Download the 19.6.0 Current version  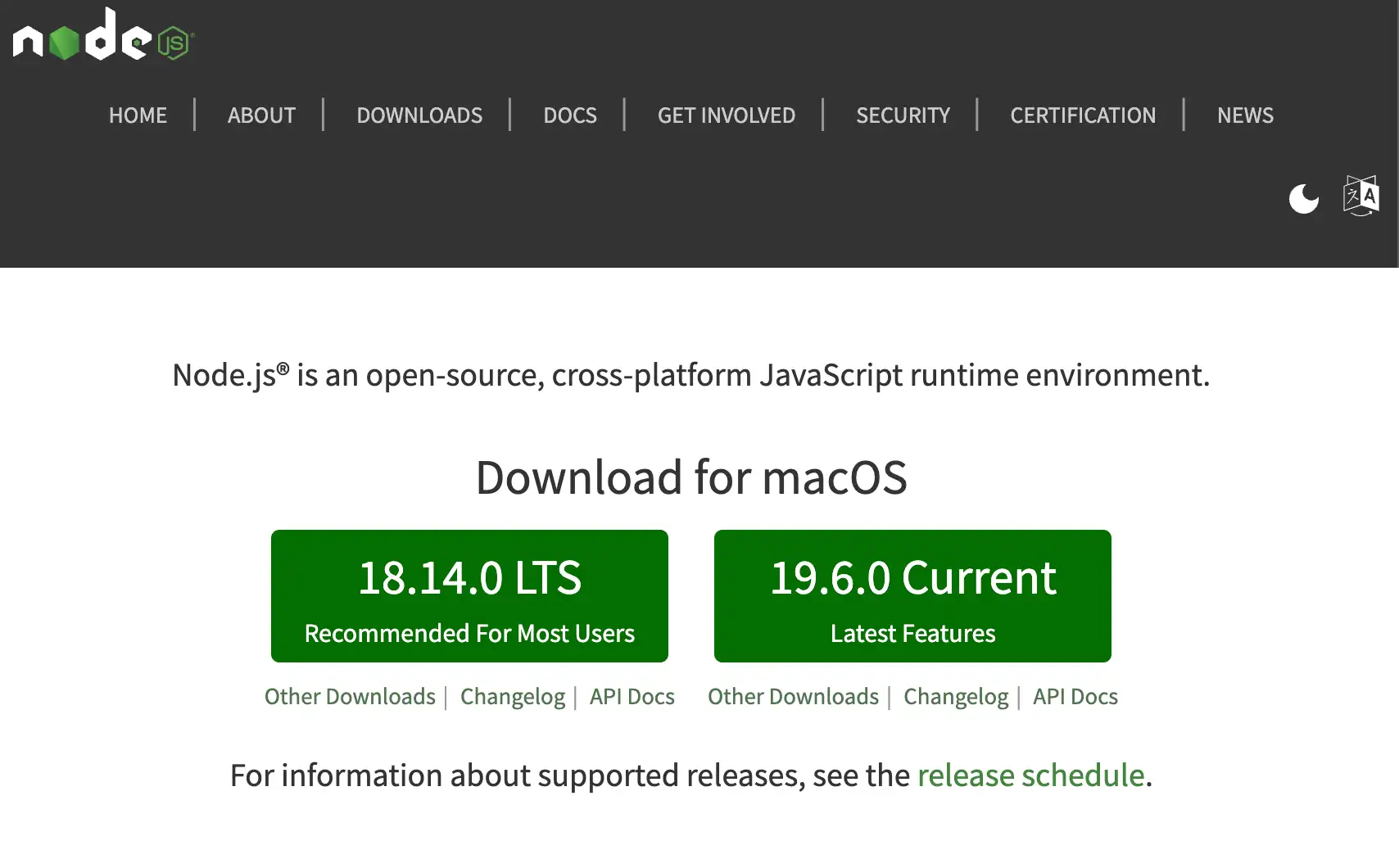912,595
